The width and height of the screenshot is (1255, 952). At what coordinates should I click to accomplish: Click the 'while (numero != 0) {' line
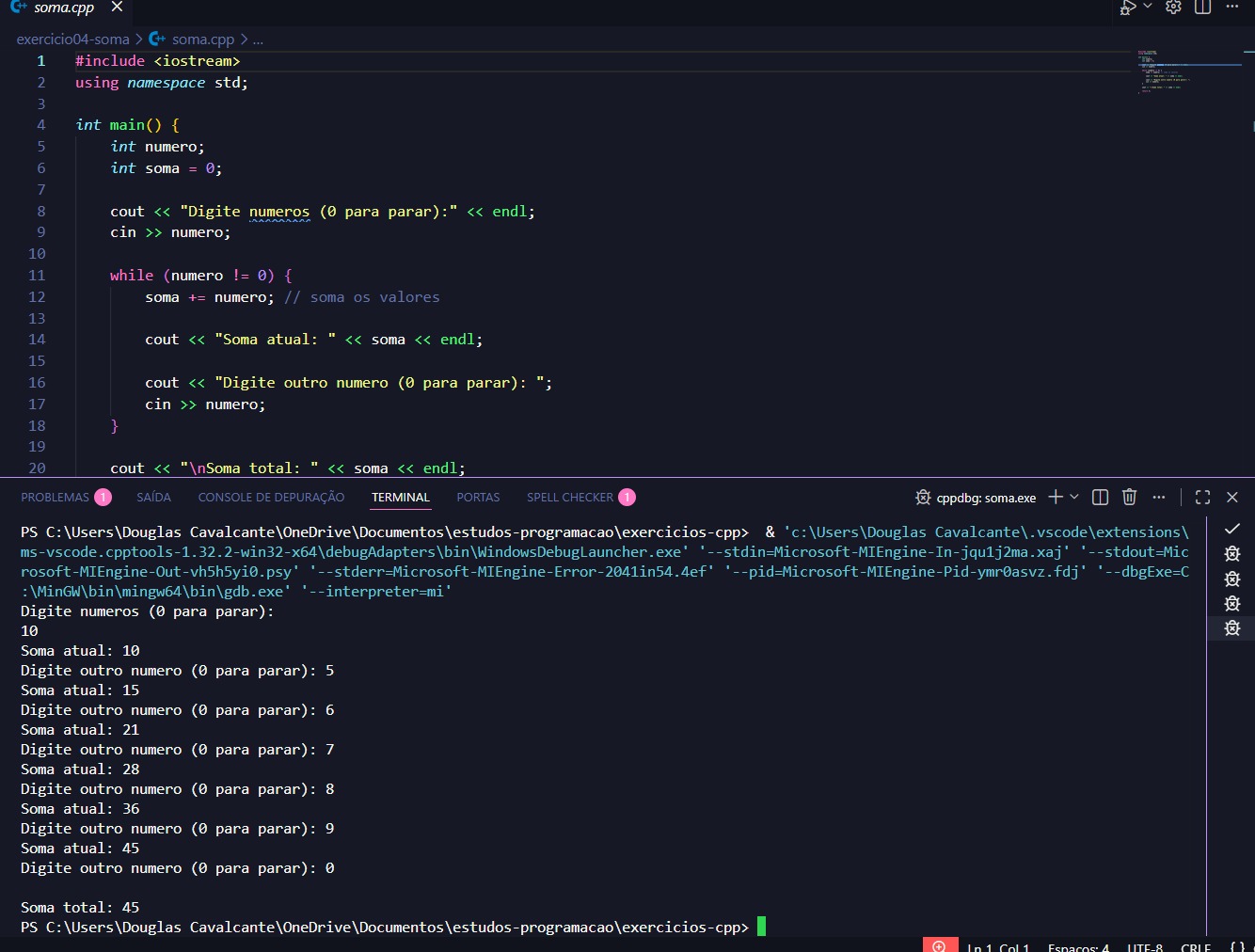pyautogui.click(x=201, y=276)
